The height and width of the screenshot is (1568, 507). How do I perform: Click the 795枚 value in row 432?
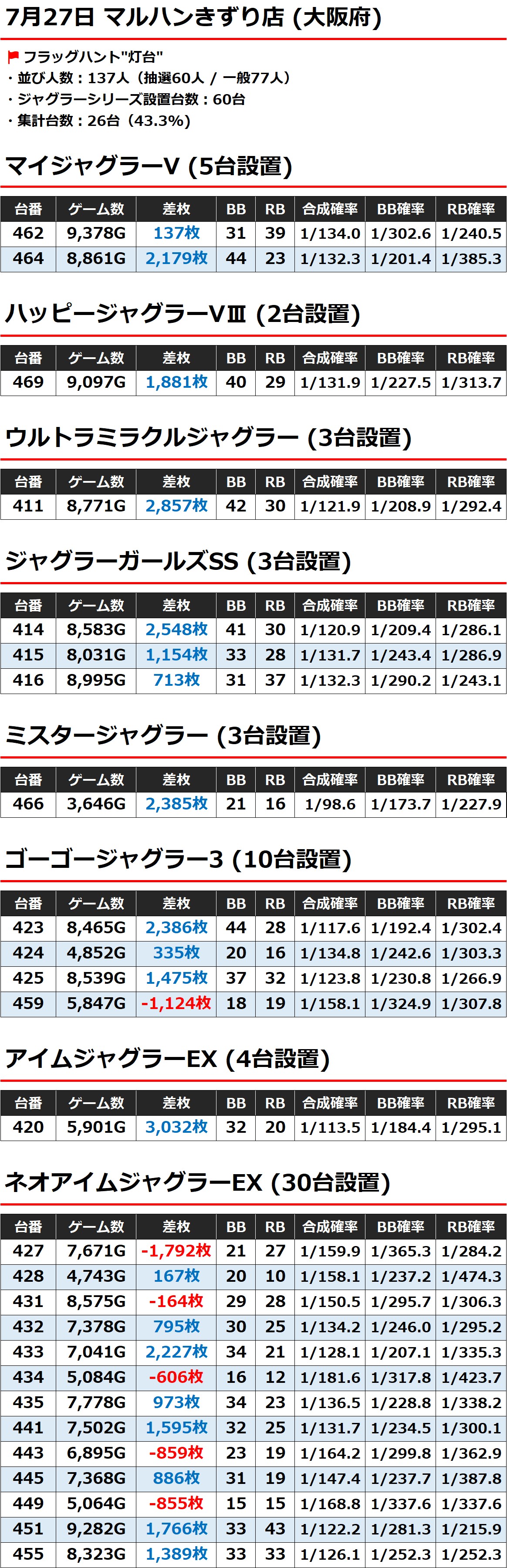click(176, 1327)
